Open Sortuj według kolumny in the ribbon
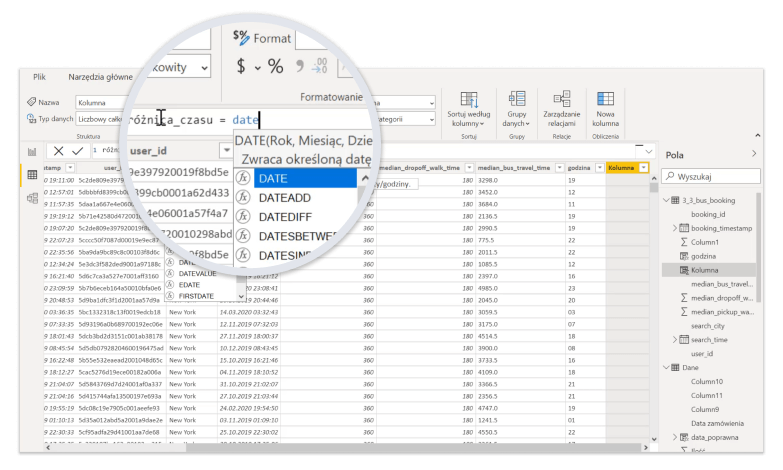Screen dimensions: 783x470 (468, 109)
